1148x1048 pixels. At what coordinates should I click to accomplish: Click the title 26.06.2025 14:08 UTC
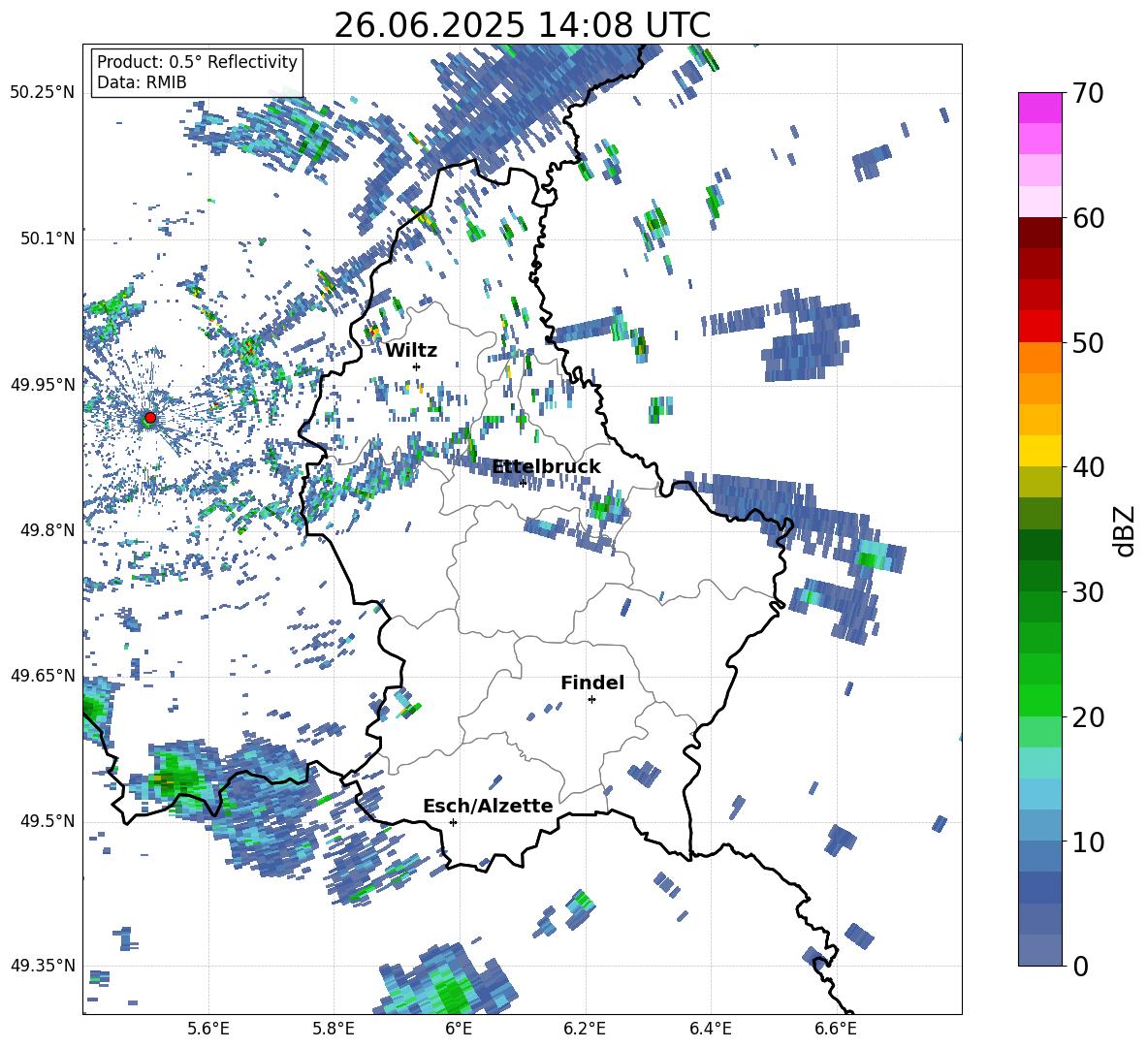point(522,25)
